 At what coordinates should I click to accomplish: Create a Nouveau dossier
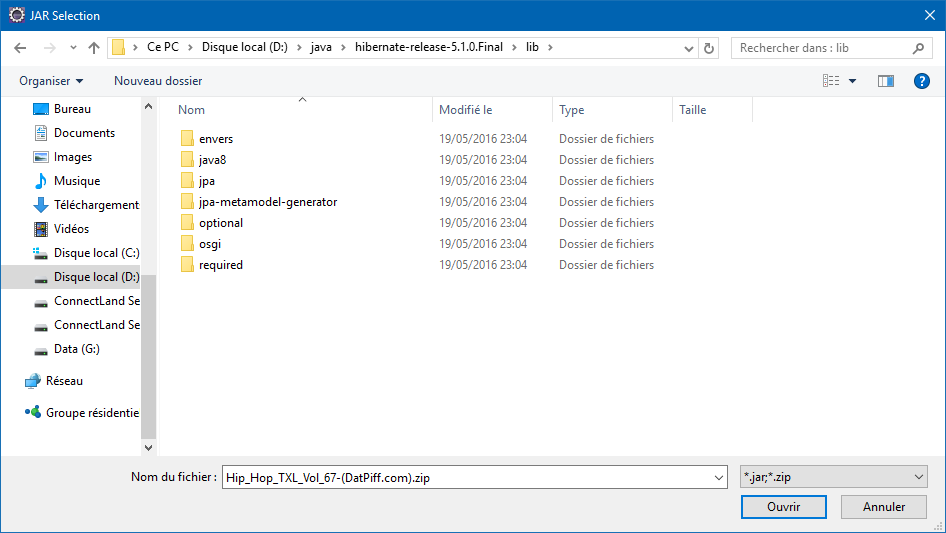[158, 81]
